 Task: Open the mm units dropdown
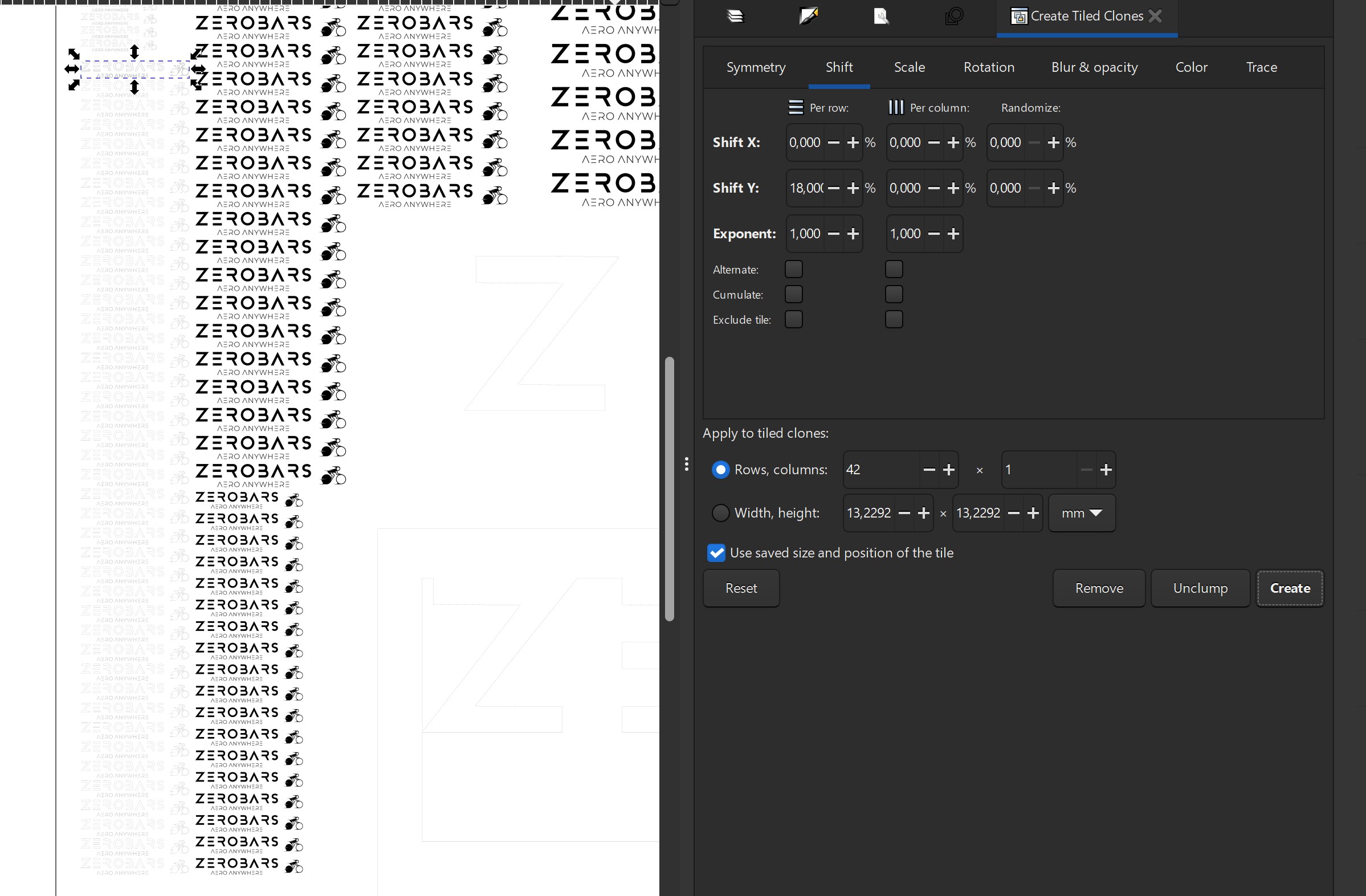[1081, 513]
